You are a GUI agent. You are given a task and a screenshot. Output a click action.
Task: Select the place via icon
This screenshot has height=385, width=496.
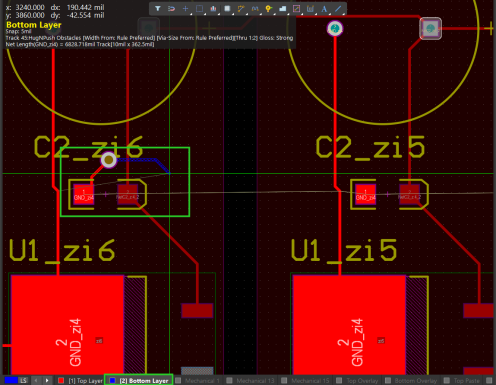(269, 9)
